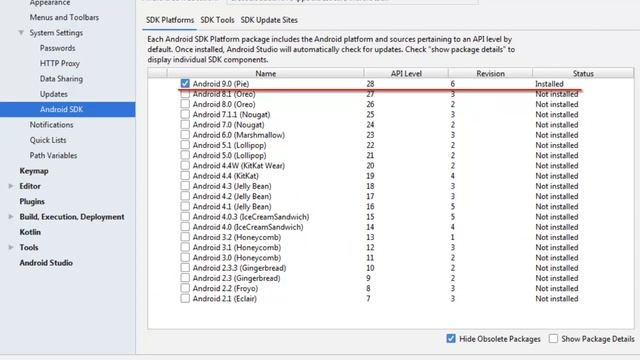Check the Android 3.0 (Honeycomb) checkbox
The height and width of the screenshot is (360, 640).
[185, 258]
